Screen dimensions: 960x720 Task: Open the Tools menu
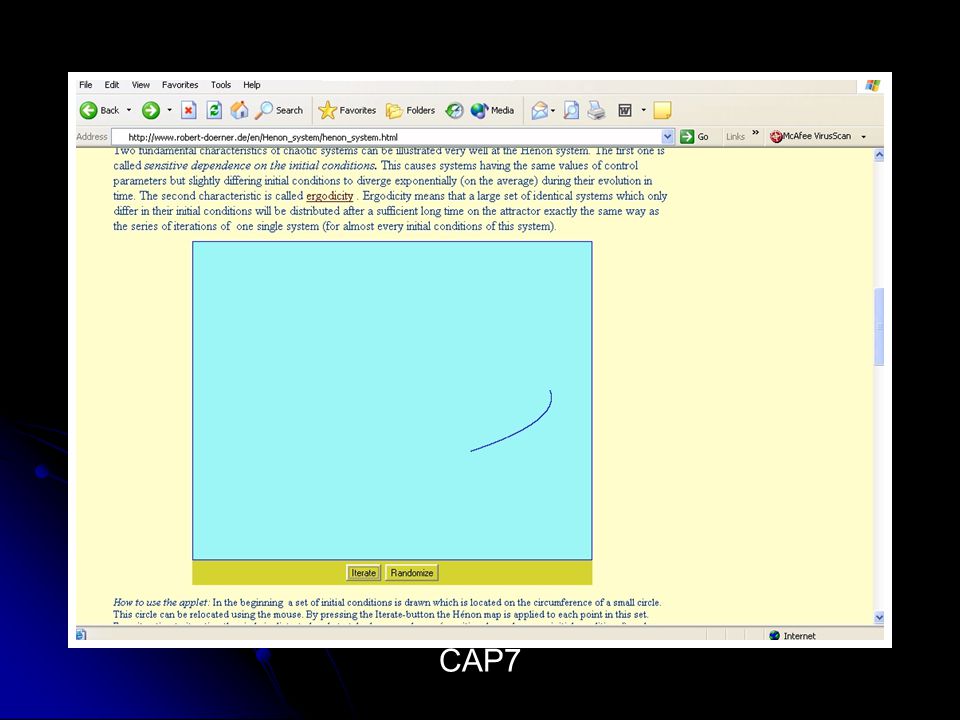(x=221, y=84)
